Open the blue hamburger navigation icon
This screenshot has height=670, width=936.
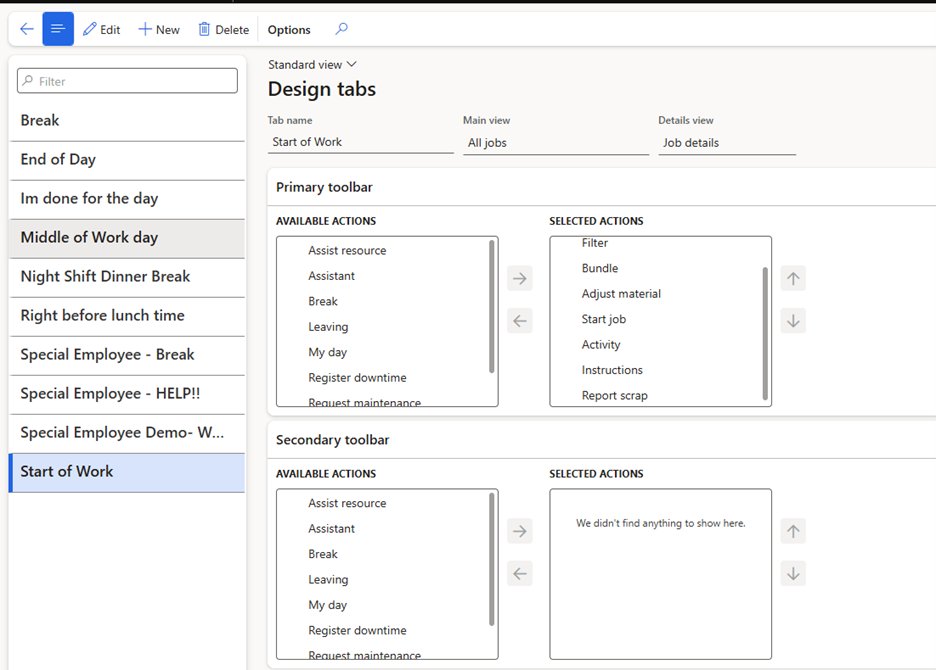click(x=57, y=29)
